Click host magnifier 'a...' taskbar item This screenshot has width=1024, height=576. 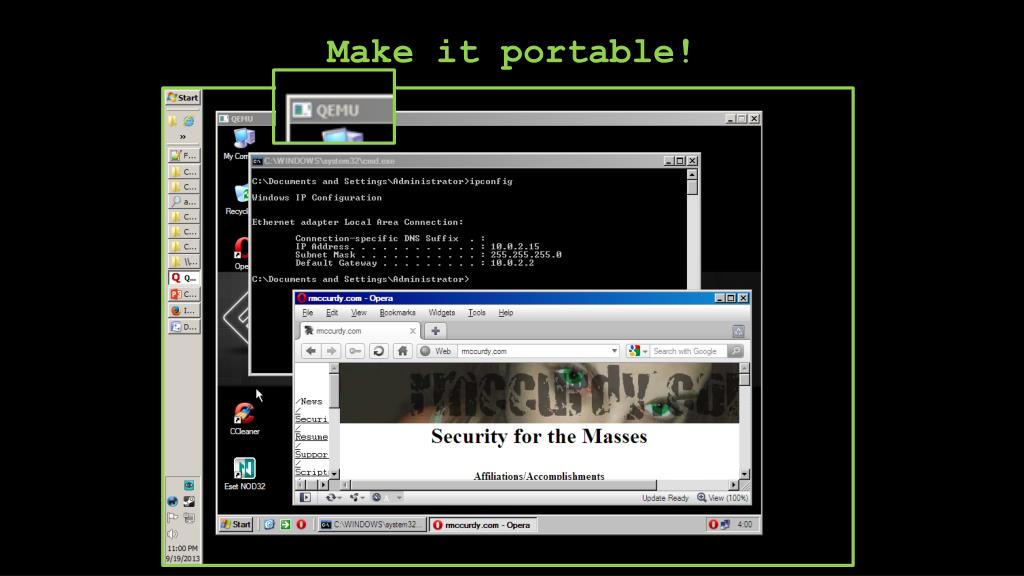pyautogui.click(x=184, y=202)
